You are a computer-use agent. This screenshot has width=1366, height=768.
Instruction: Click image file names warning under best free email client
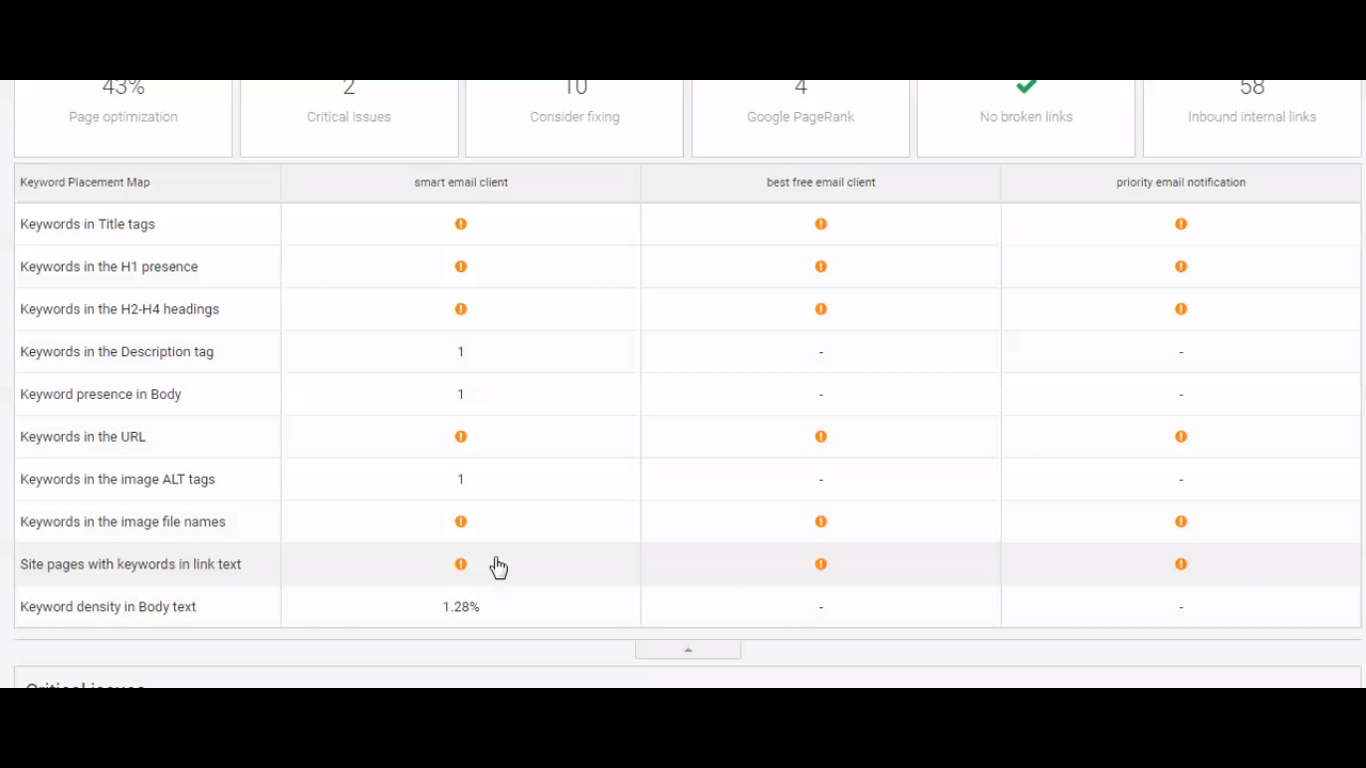pos(821,522)
